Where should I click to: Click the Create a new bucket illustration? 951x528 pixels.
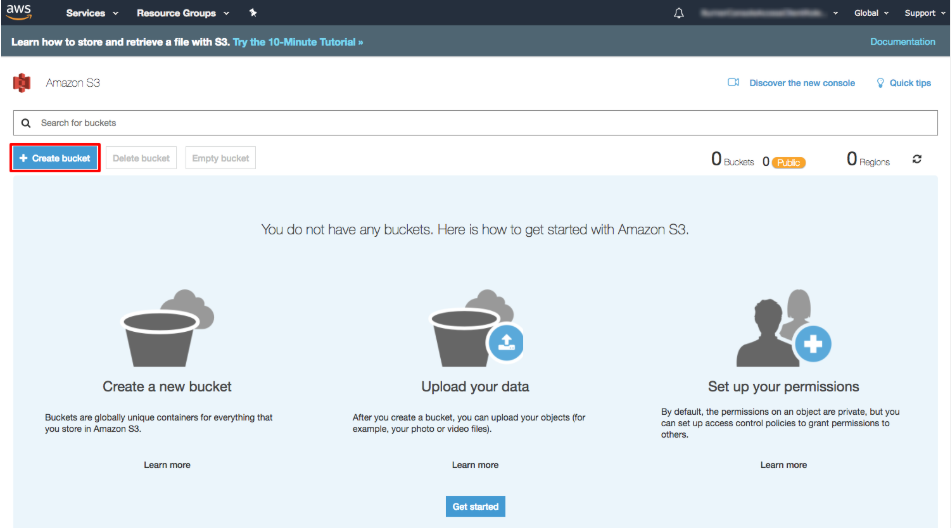(167, 328)
